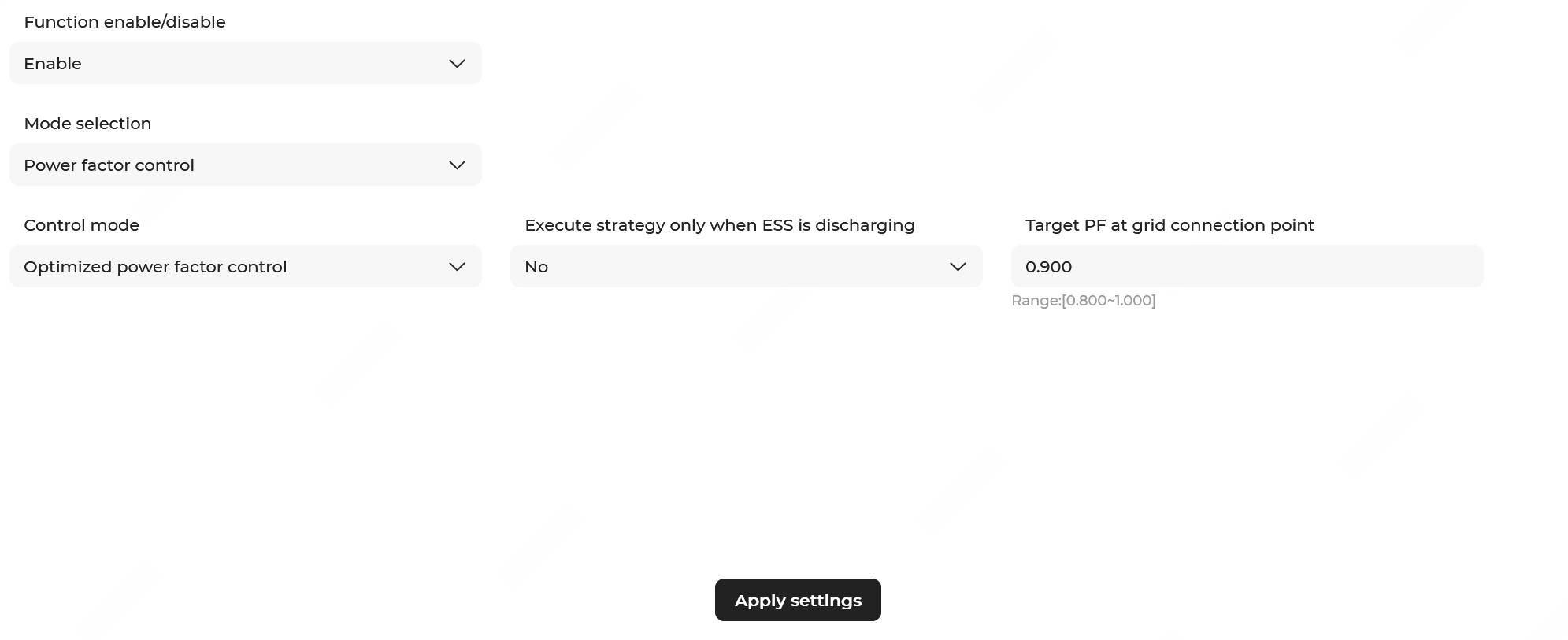Click the Optimized power factor control value text
Screen dimensions: 1568x640
(x=155, y=267)
